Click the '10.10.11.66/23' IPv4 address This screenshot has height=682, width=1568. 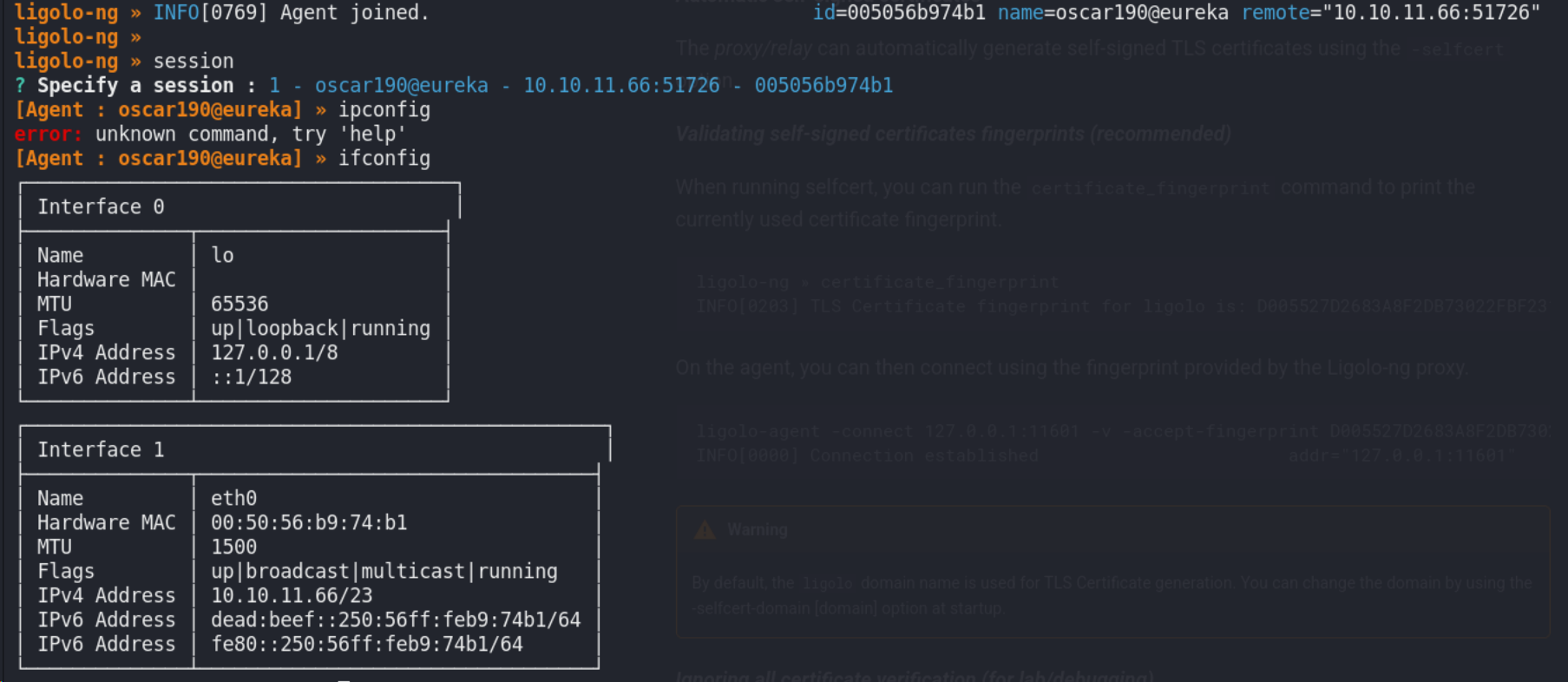(292, 596)
